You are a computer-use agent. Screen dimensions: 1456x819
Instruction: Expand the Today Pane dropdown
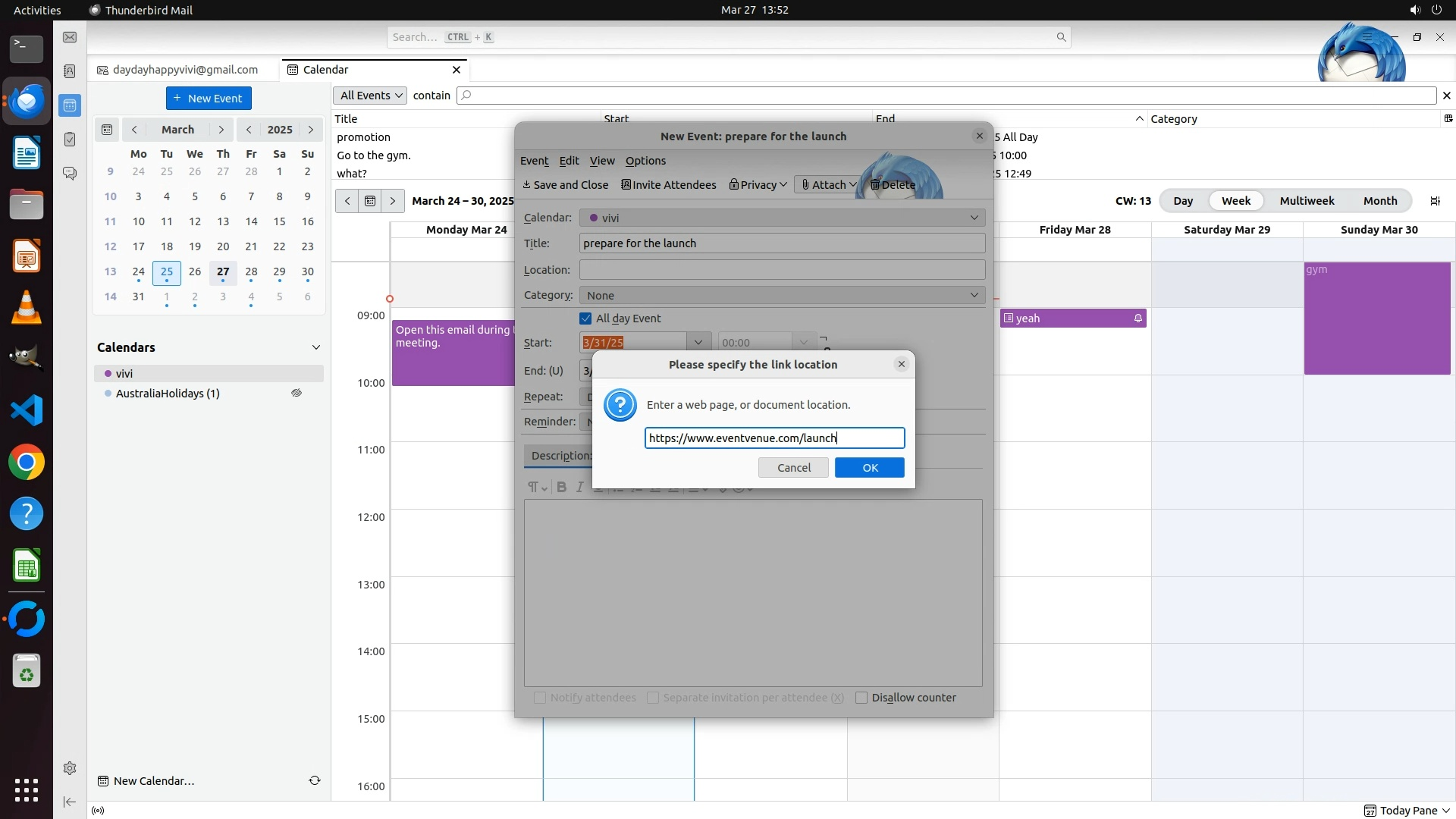pyautogui.click(x=1445, y=811)
